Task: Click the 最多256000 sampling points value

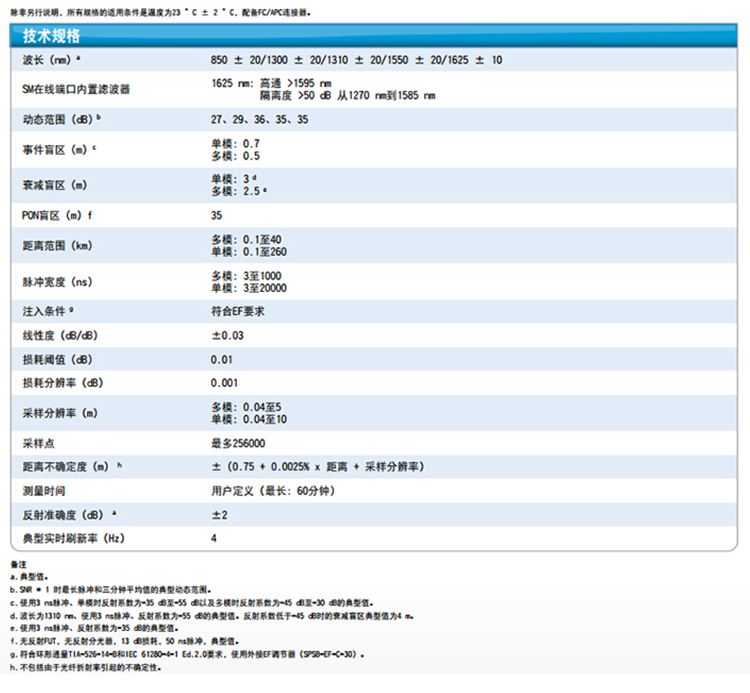Action: 238,442
